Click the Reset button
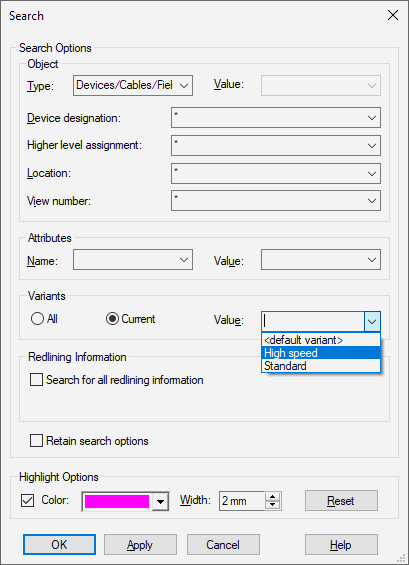 (341, 501)
